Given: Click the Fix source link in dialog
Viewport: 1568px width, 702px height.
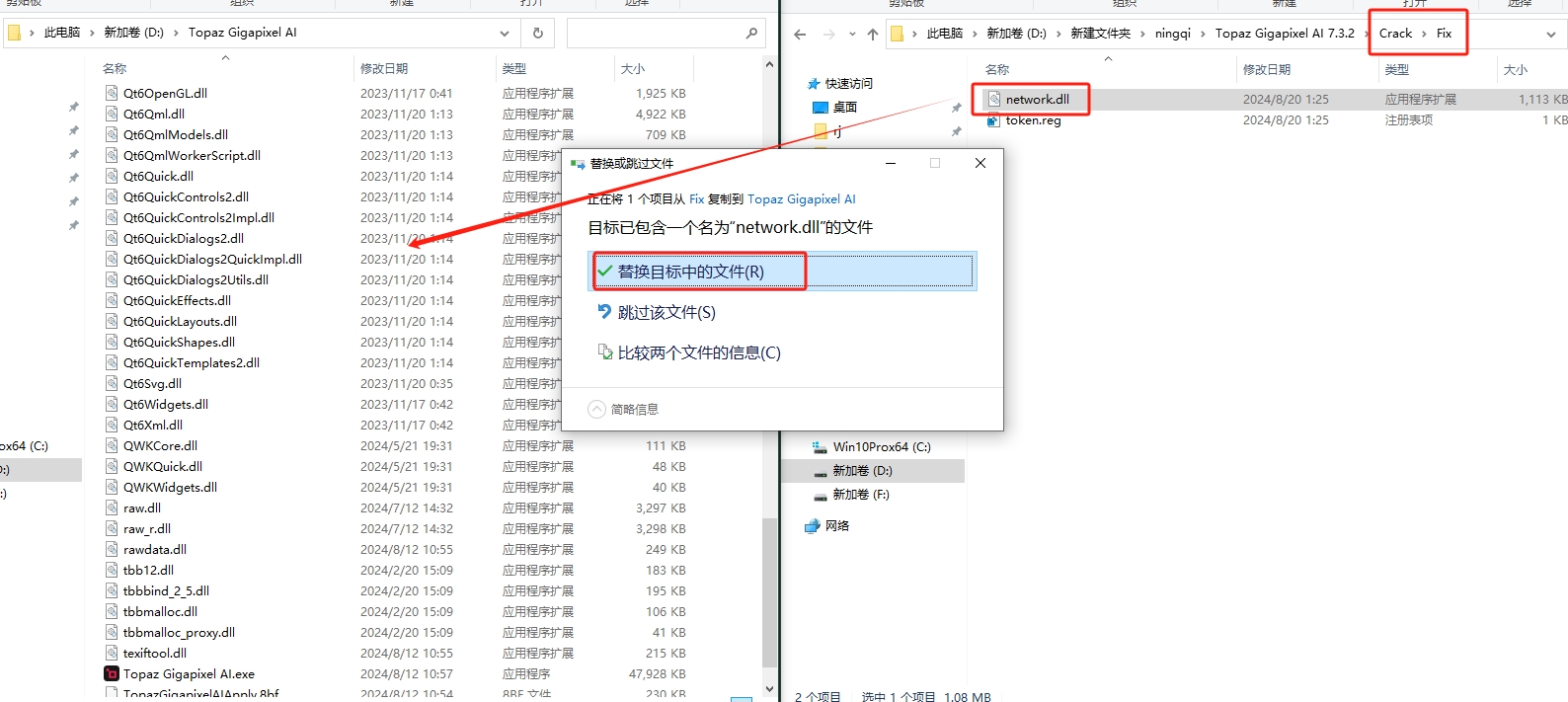Looking at the screenshot, I should [696, 199].
